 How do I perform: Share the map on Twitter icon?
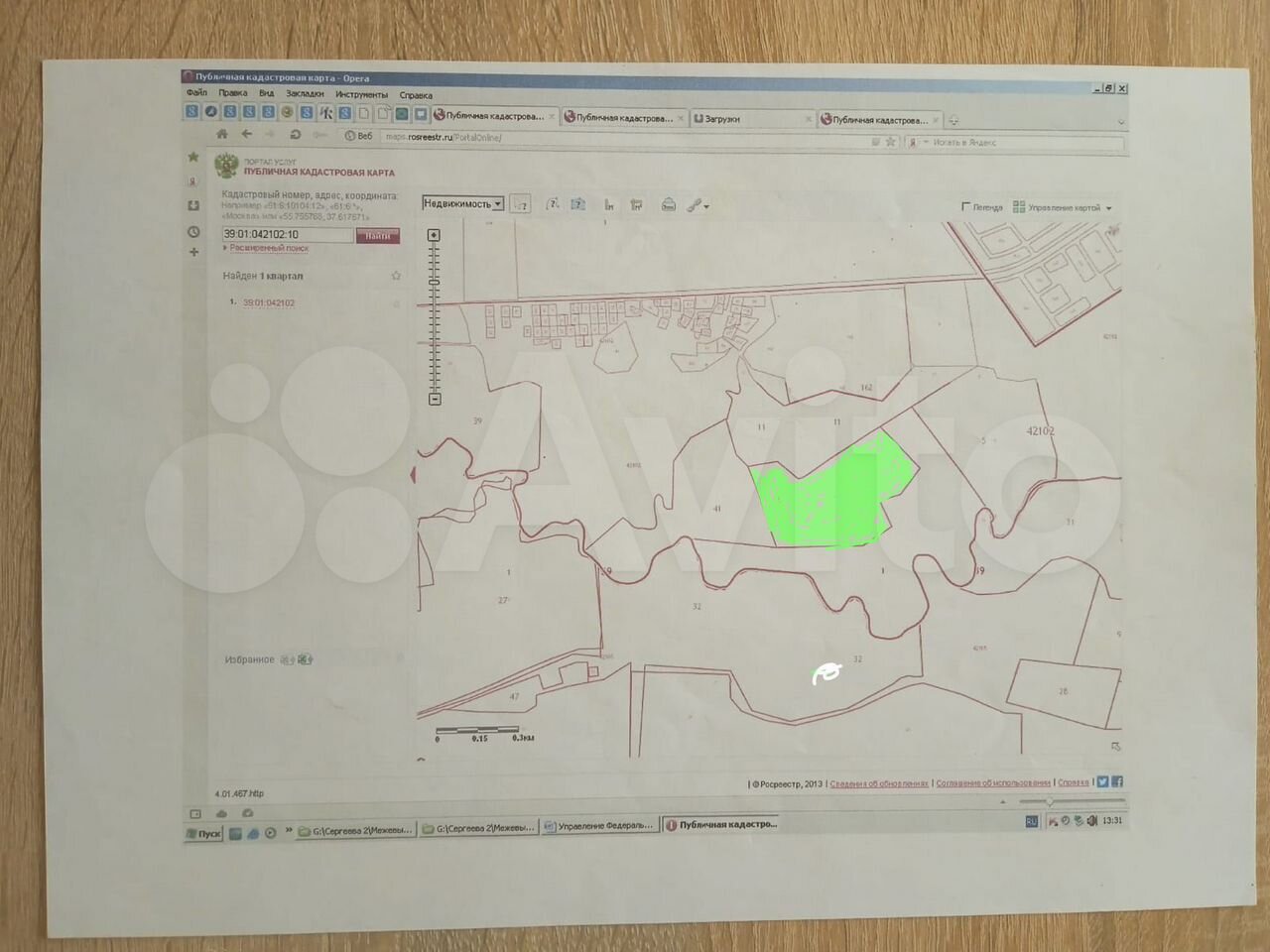point(1102,781)
